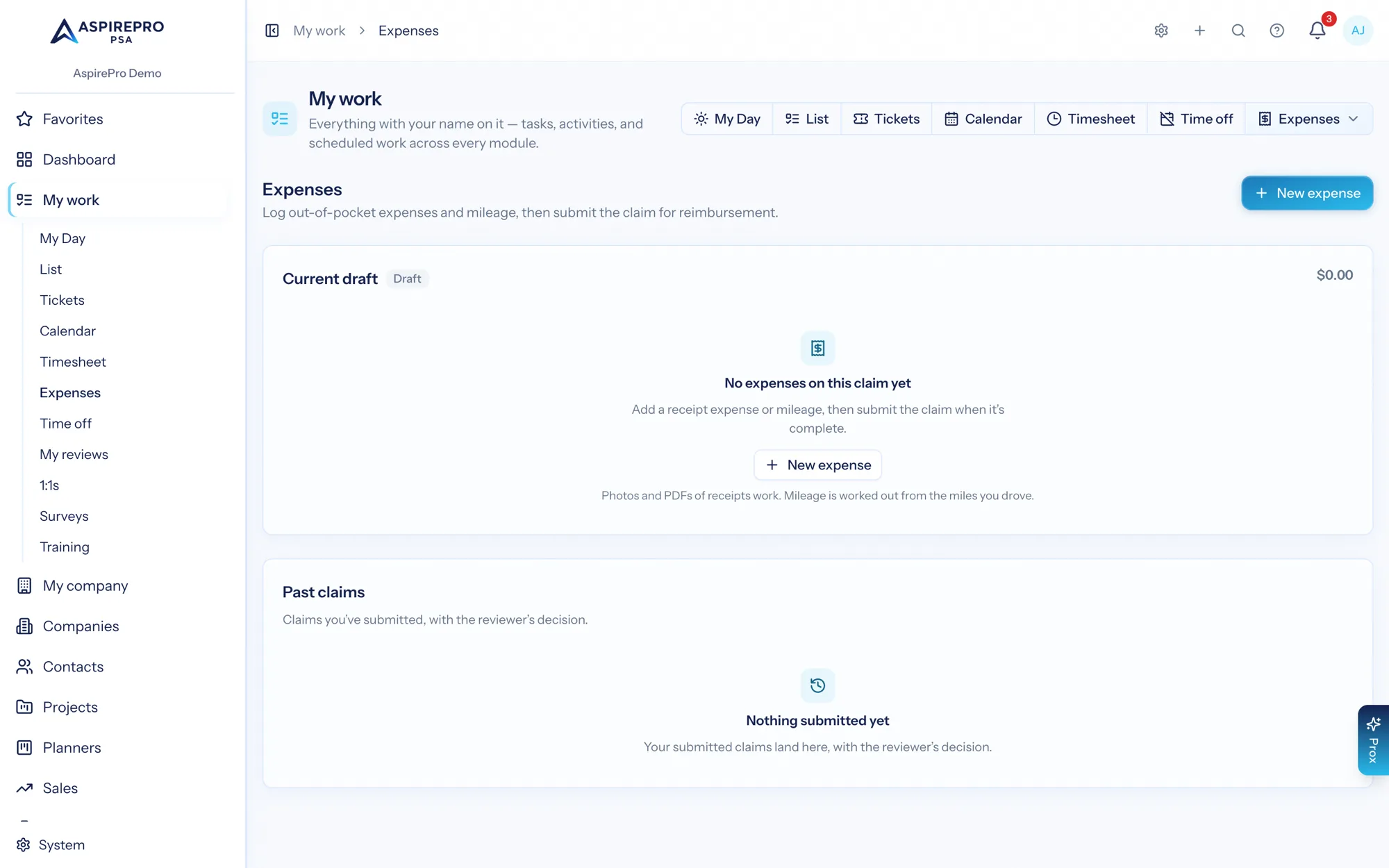The width and height of the screenshot is (1389, 868).
Task: Switch to the Timesheet tab
Action: (1090, 119)
